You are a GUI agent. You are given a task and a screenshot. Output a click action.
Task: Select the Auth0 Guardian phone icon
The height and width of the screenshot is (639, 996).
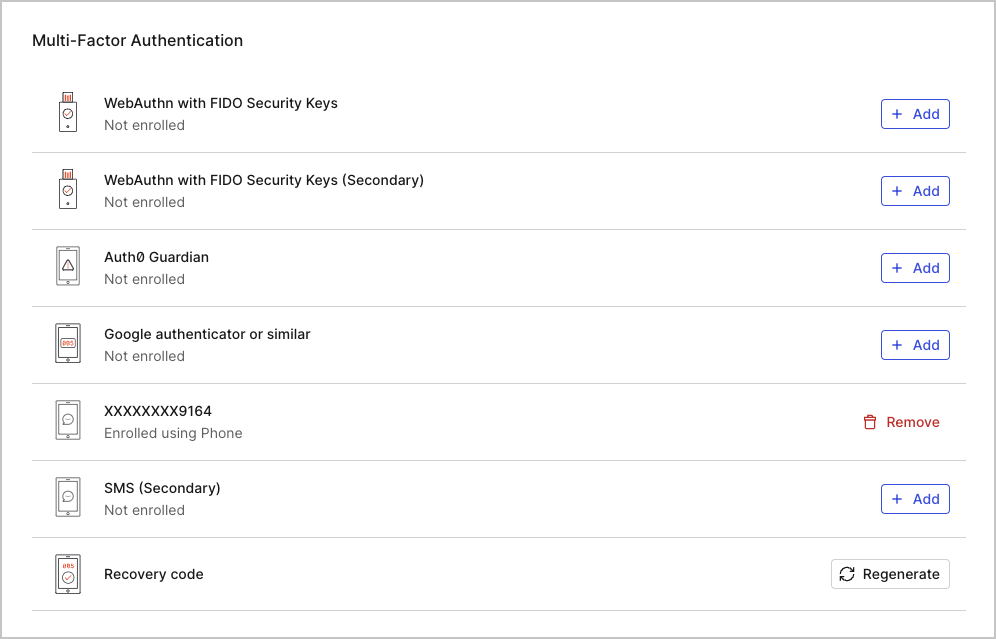click(67, 267)
